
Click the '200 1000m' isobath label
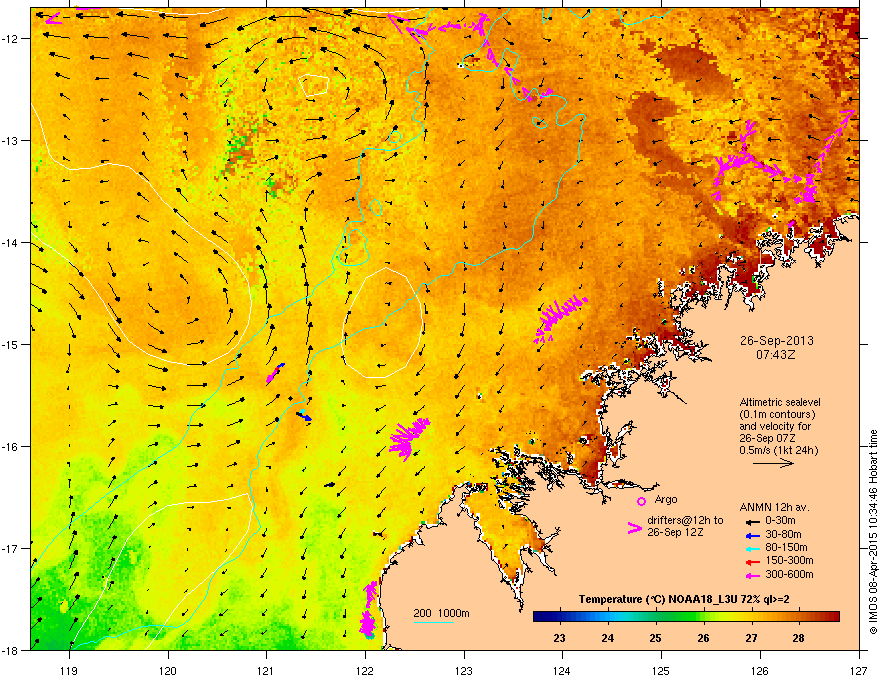click(x=441, y=613)
